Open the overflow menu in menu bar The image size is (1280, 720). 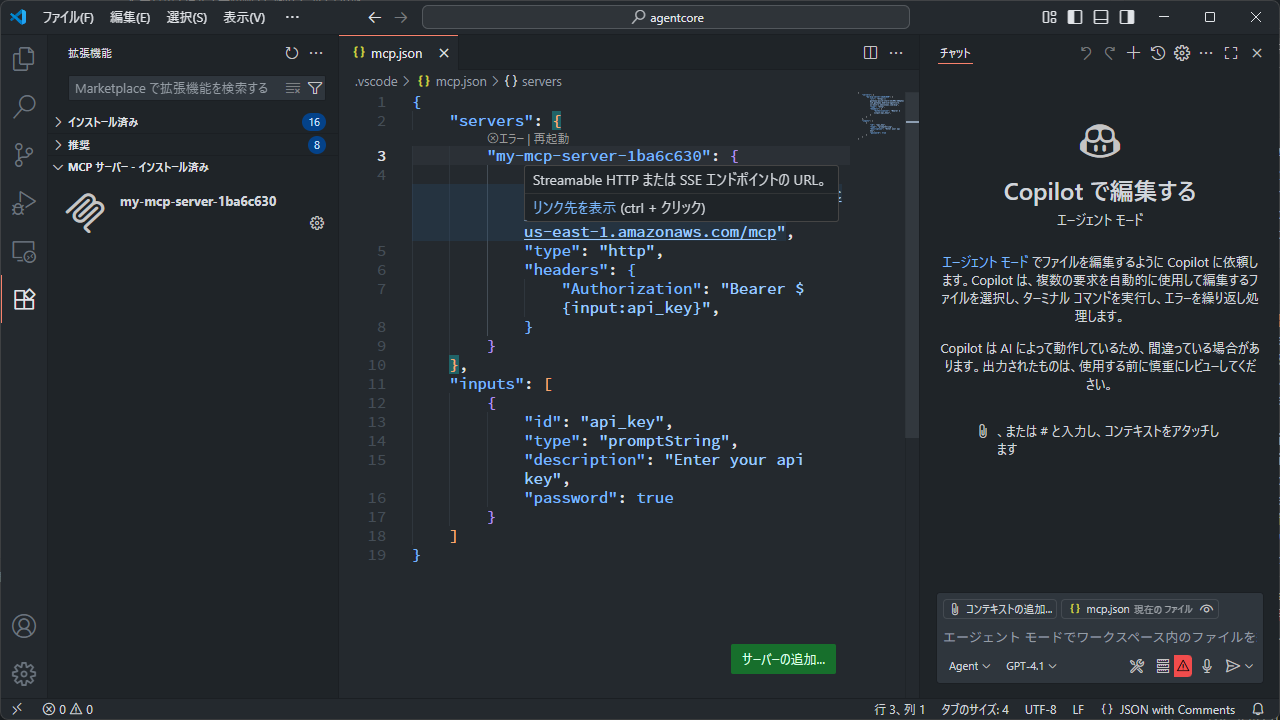click(292, 17)
